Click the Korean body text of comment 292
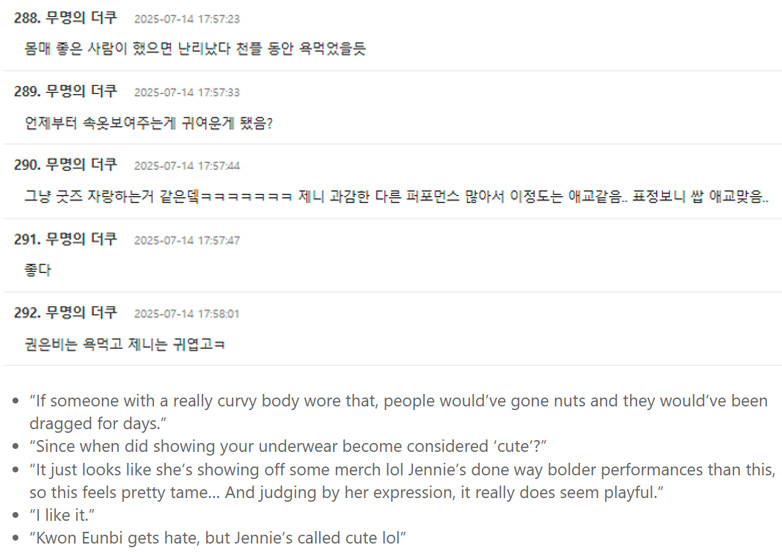This screenshot has height=552, width=782. (x=124, y=344)
